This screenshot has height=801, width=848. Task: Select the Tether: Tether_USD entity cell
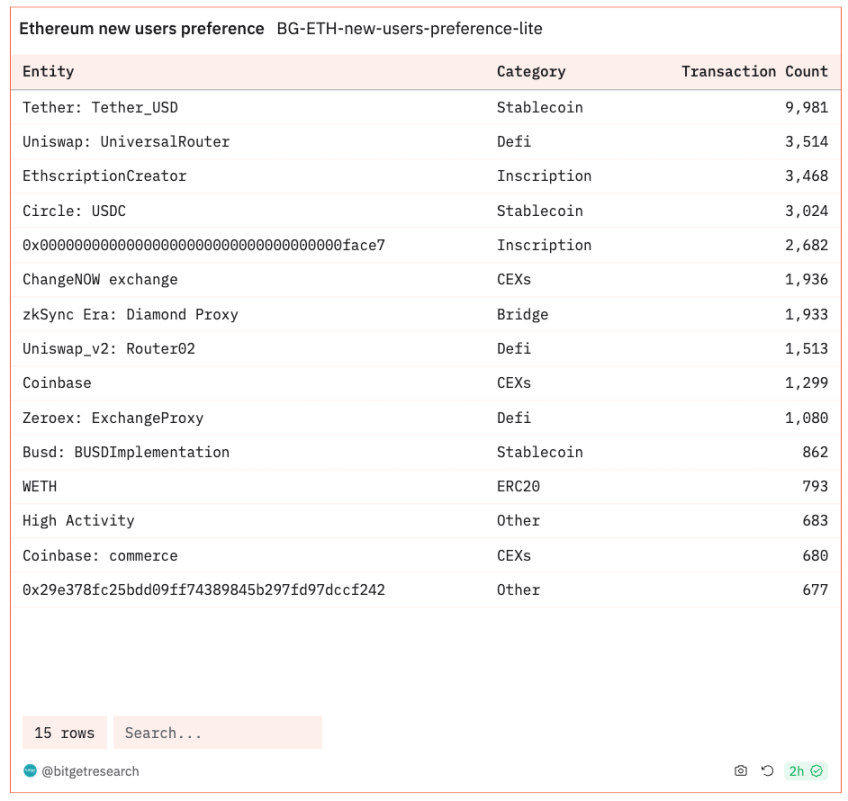[100, 107]
